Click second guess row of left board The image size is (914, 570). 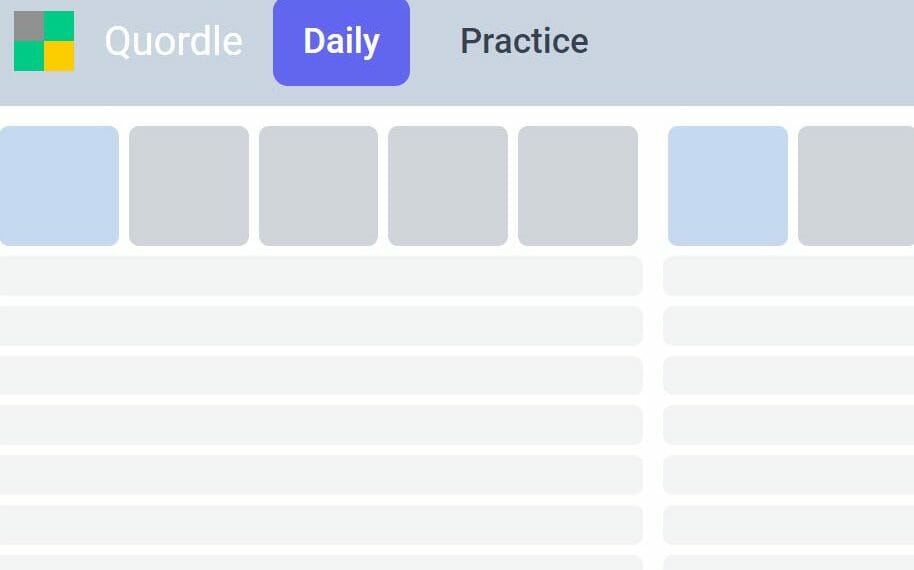pyautogui.click(x=321, y=276)
